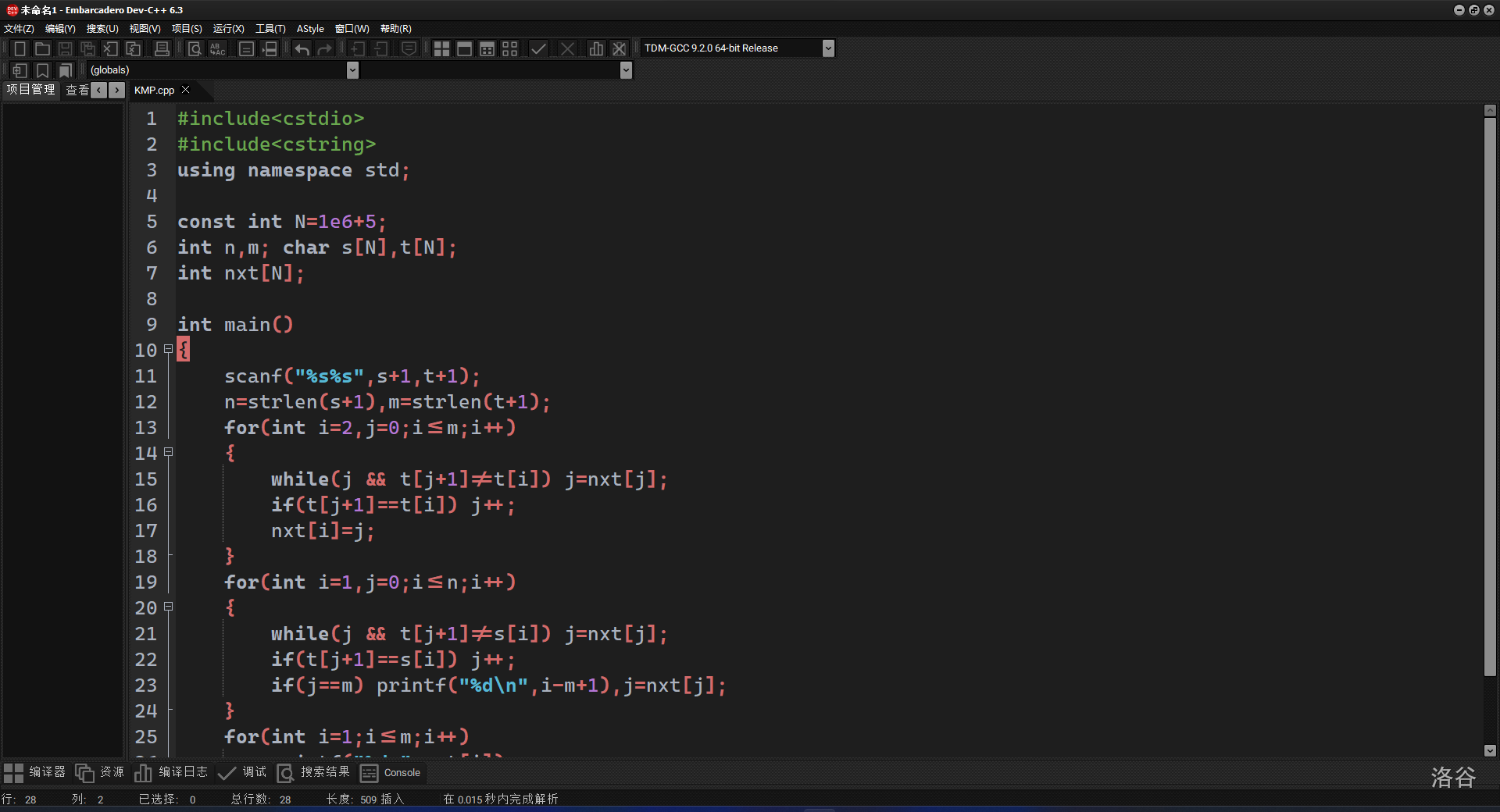Click the Print icon in the toolbar
The image size is (1500, 812).
(x=162, y=48)
